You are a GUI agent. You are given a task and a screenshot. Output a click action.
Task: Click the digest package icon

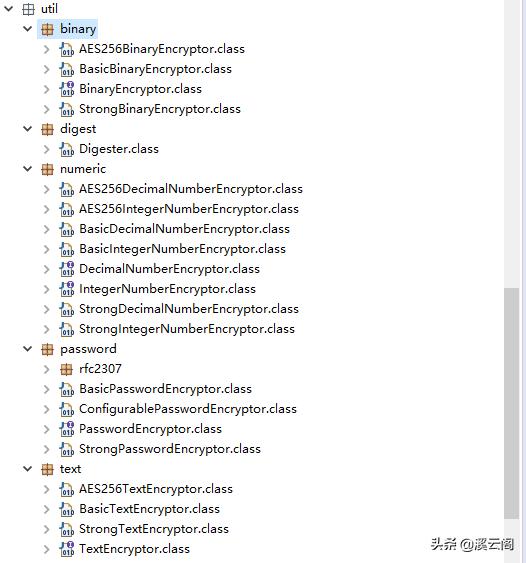click(x=47, y=130)
